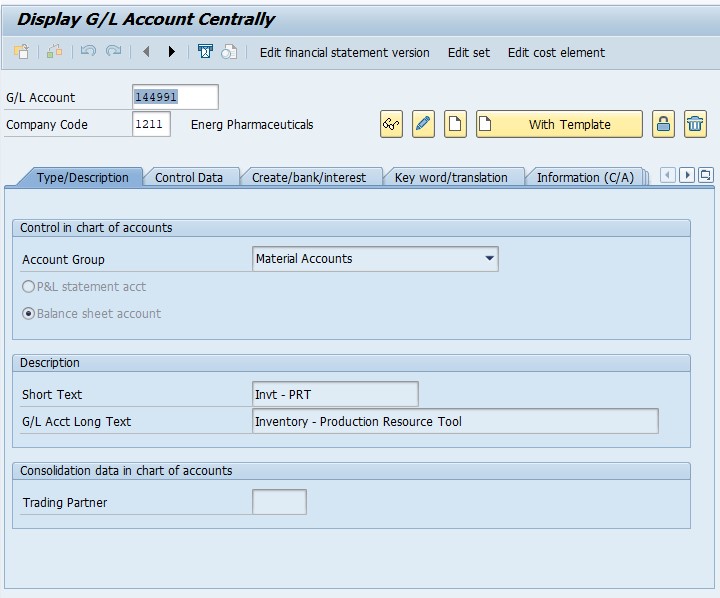Click the display/change toggle icon
Screen dimensions: 720x598
(x=55, y=51)
